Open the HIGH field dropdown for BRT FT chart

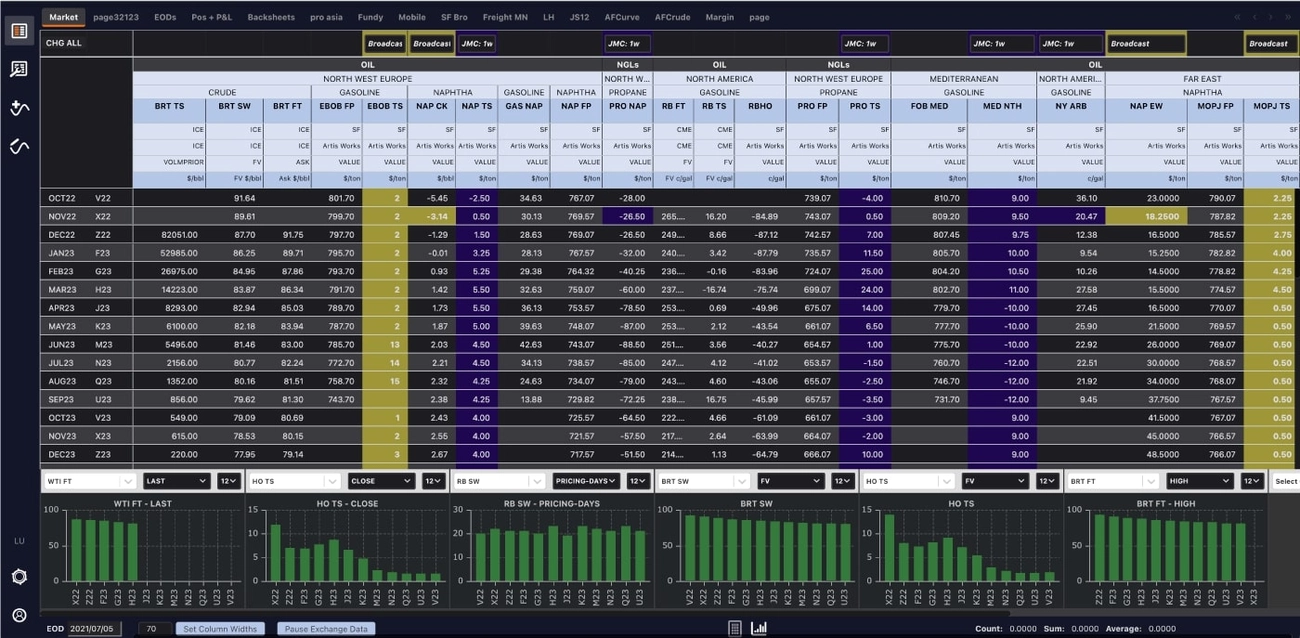tap(1198, 481)
